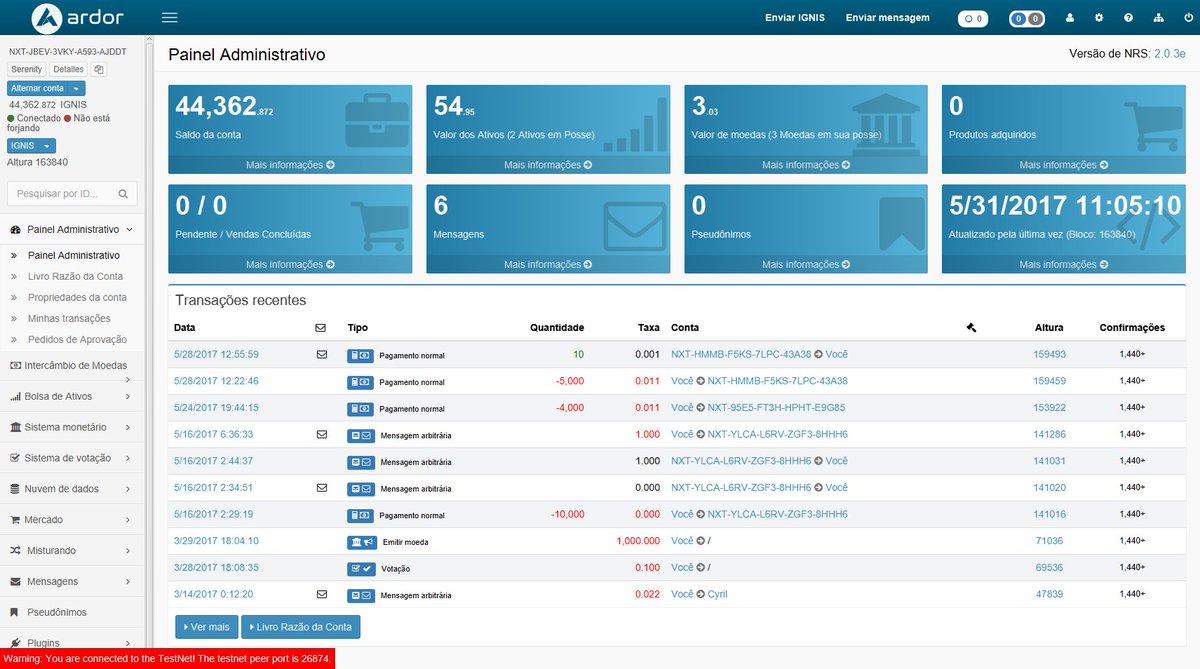This screenshot has width=1200, height=669.
Task: Click the type icon of Emitir moeda row
Action: (x=362, y=541)
